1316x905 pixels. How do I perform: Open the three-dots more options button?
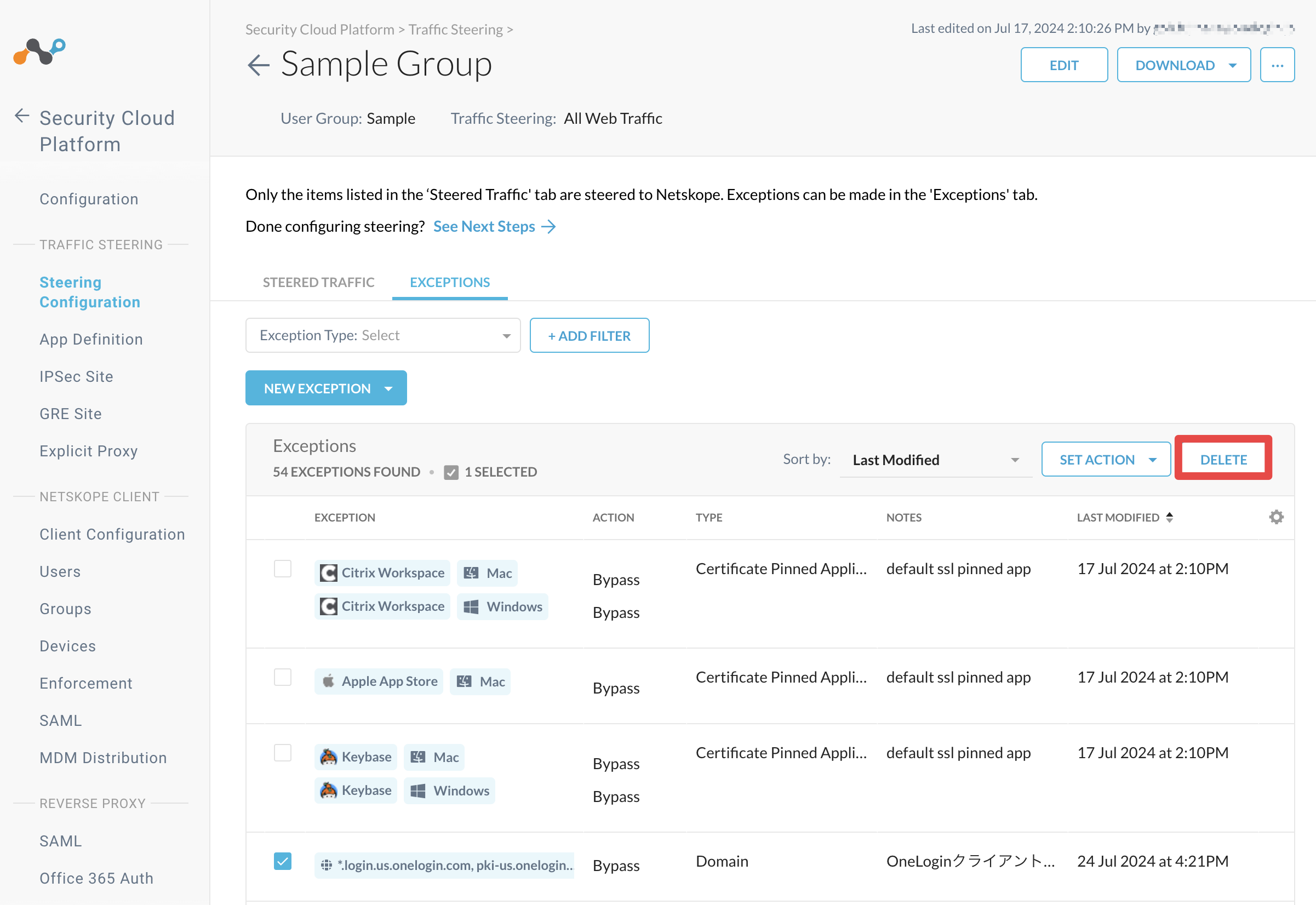[1277, 65]
